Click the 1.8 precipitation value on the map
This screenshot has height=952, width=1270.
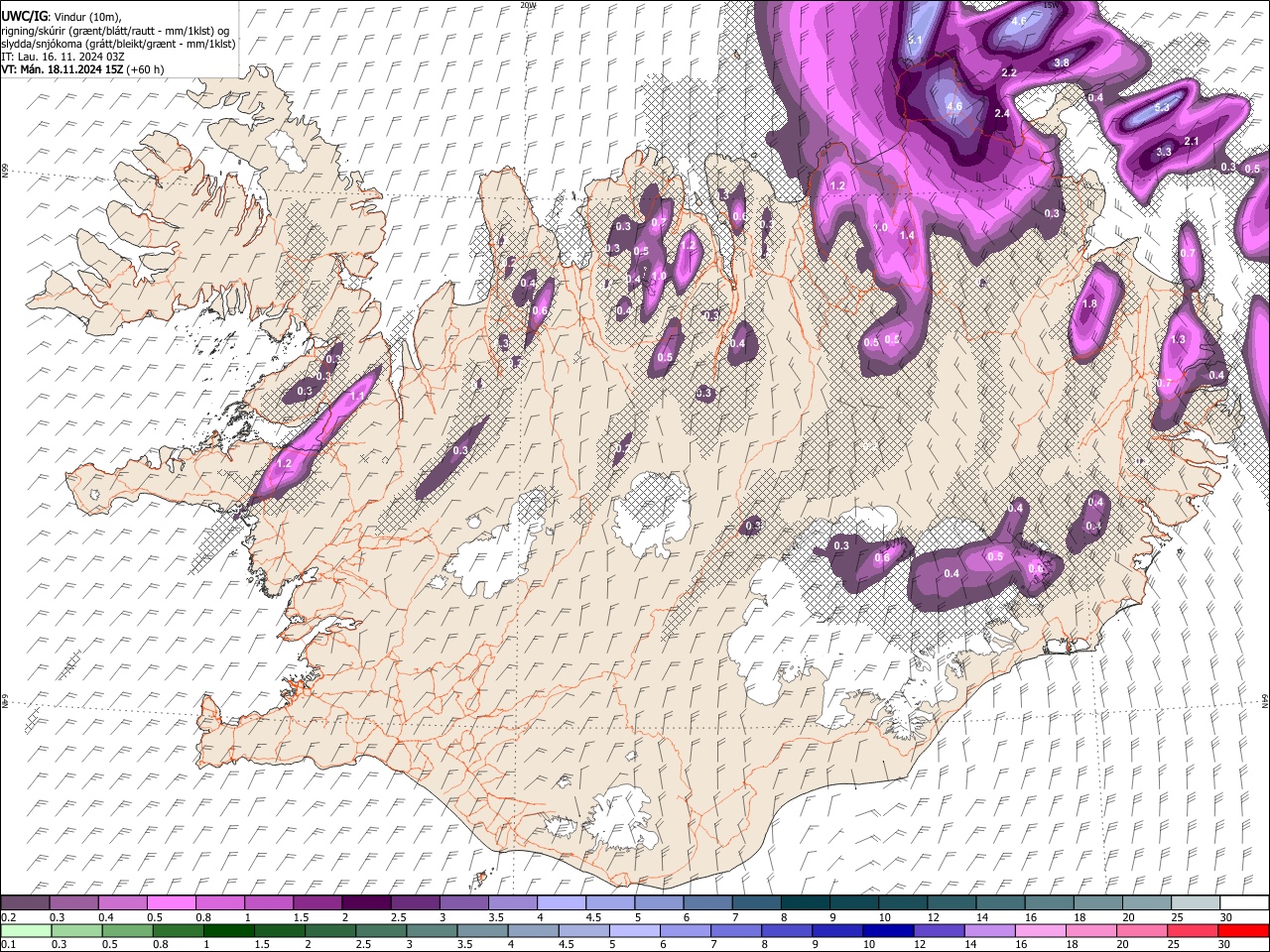coord(1089,304)
